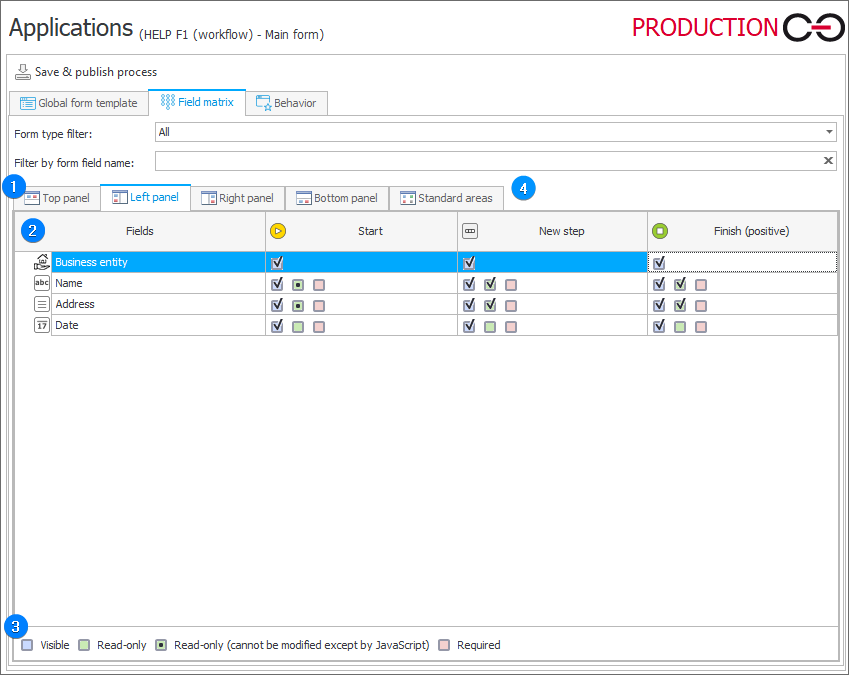
Task: Click the abc icon beside Name
Action: click(42, 283)
